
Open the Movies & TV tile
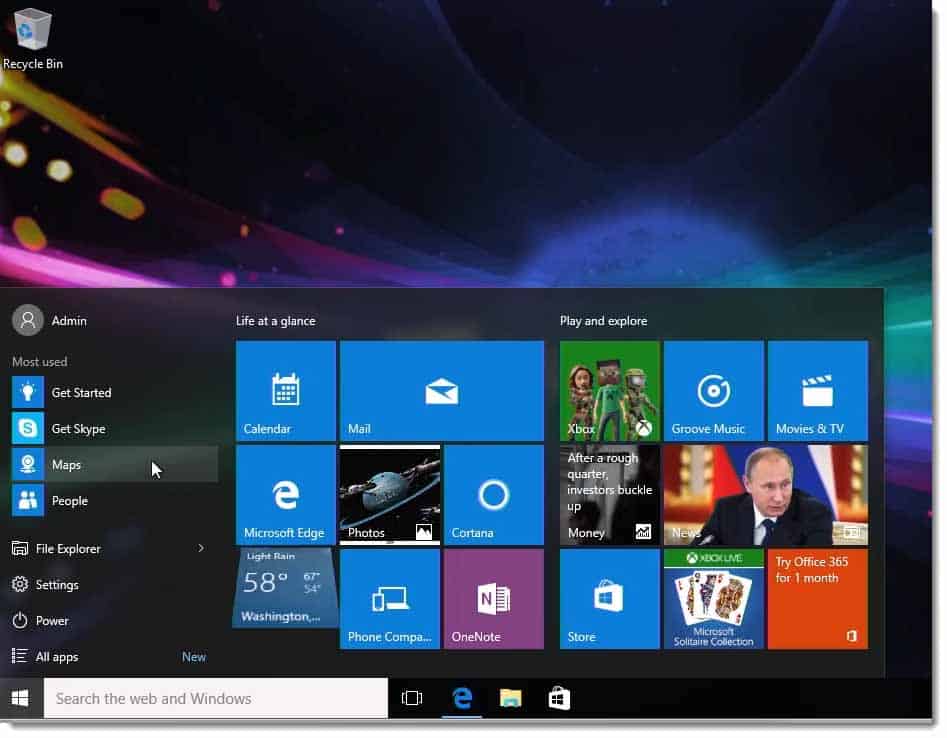point(818,391)
